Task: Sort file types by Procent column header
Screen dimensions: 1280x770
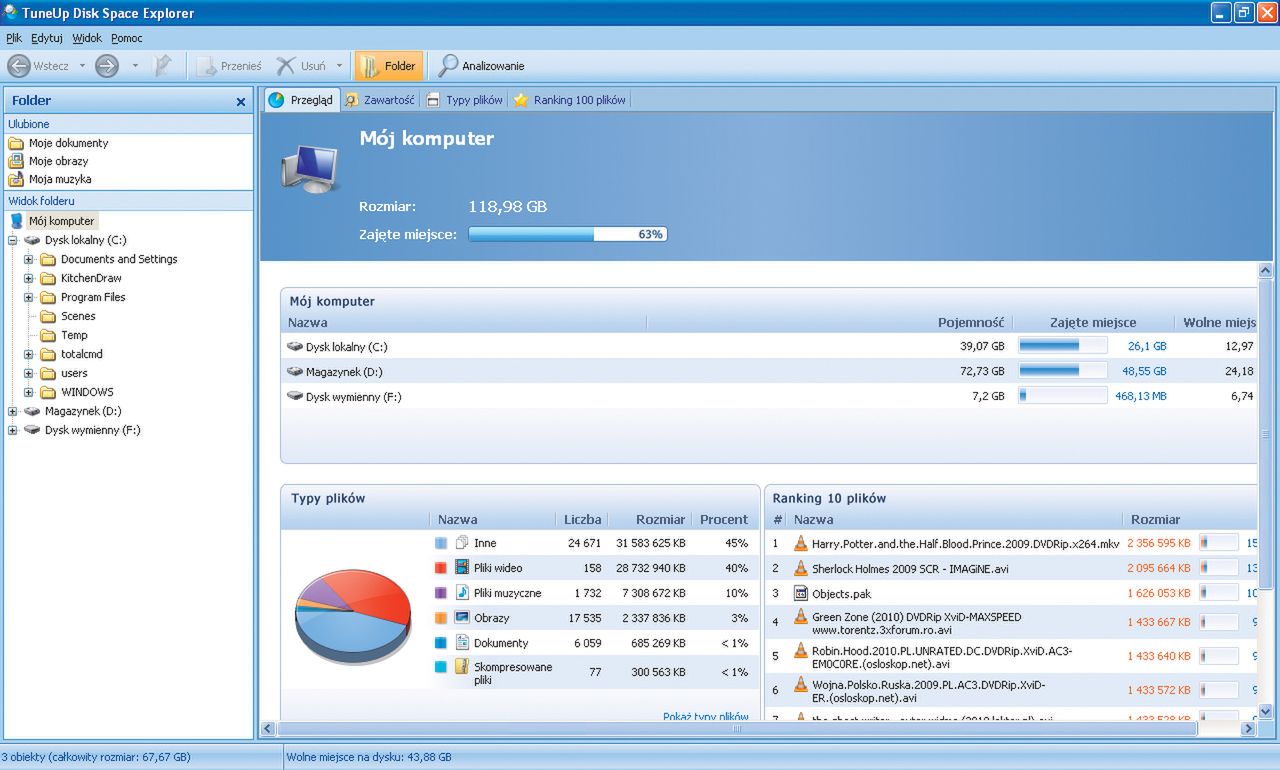Action: [724, 519]
